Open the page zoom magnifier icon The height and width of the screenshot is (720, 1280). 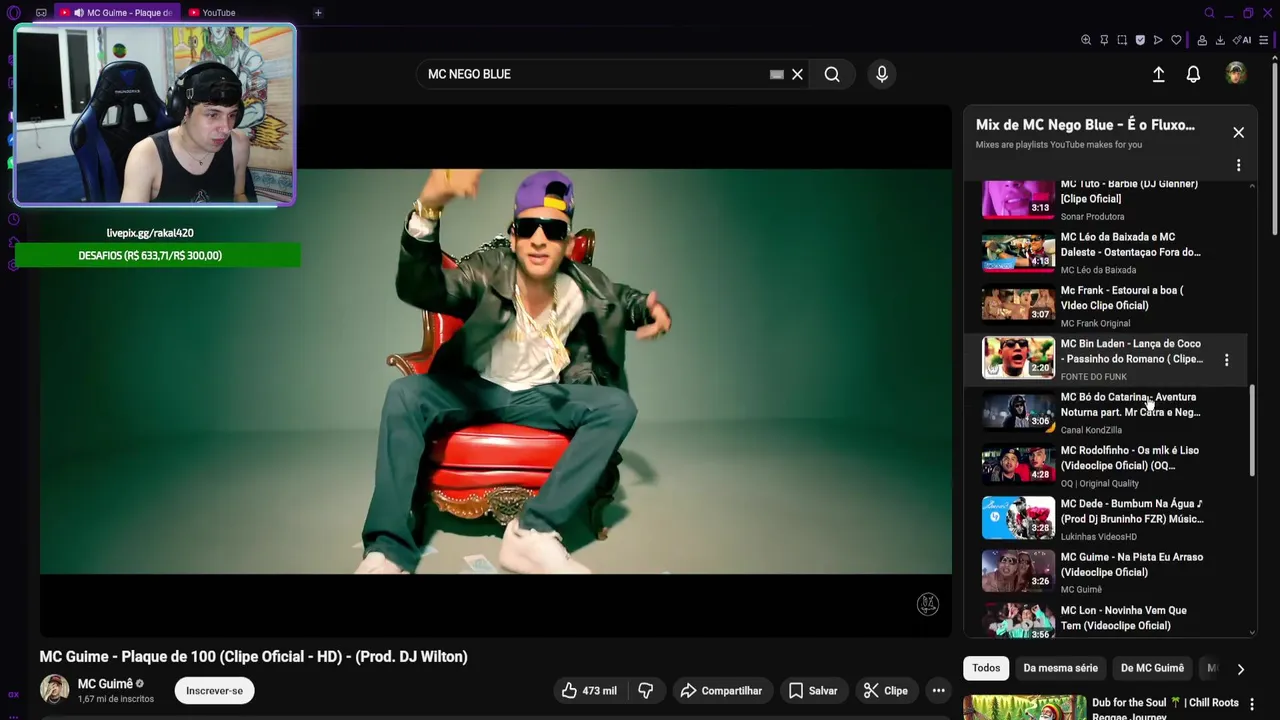pyautogui.click(x=1086, y=40)
